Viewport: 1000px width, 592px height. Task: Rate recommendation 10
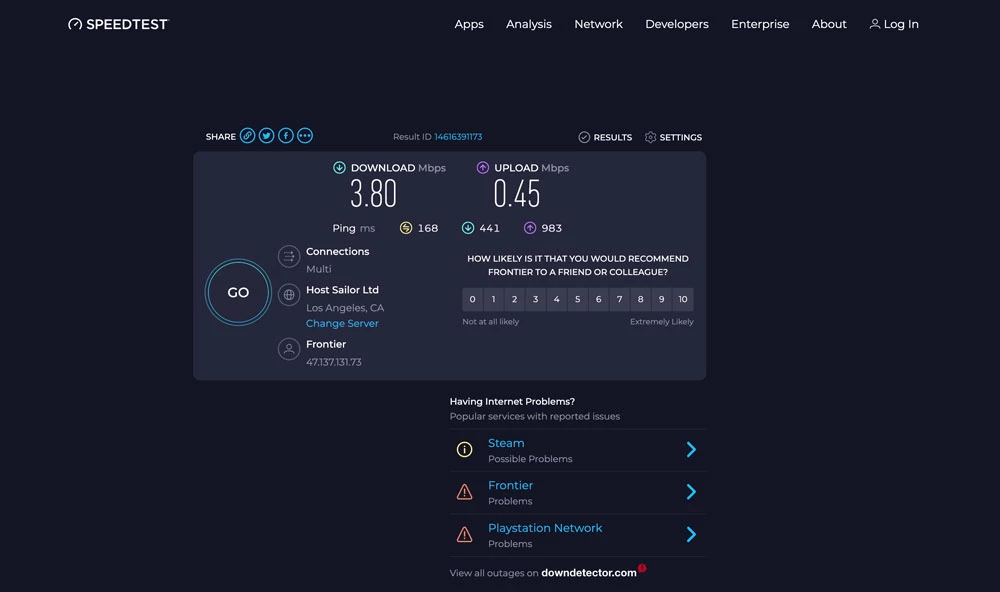[x=683, y=299]
